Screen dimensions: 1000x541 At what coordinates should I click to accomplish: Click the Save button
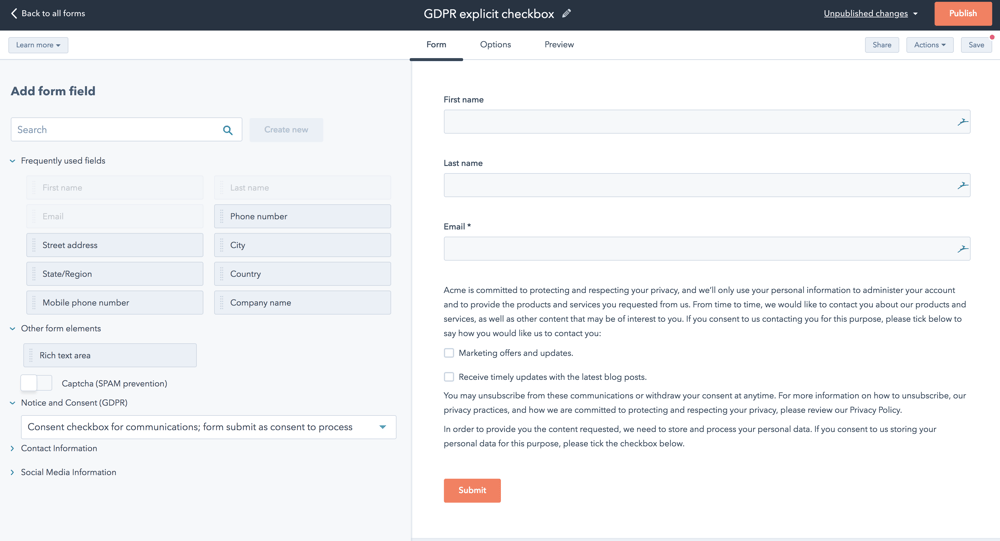tap(975, 45)
